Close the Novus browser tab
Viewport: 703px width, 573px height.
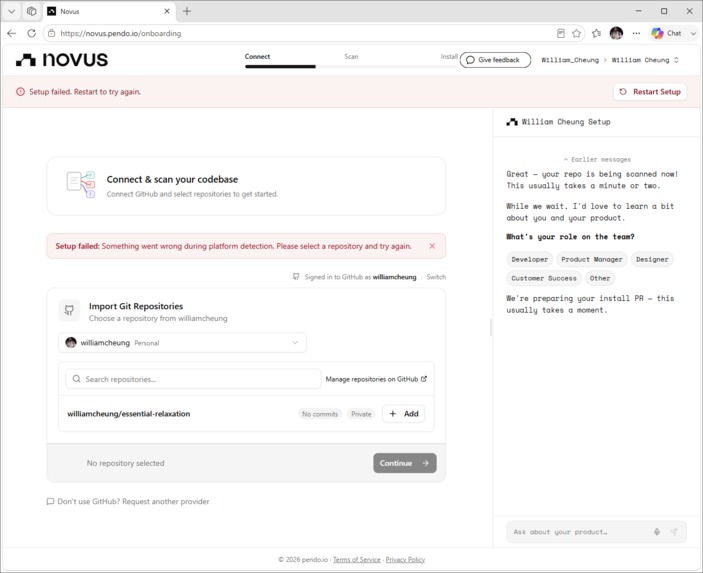tap(167, 11)
